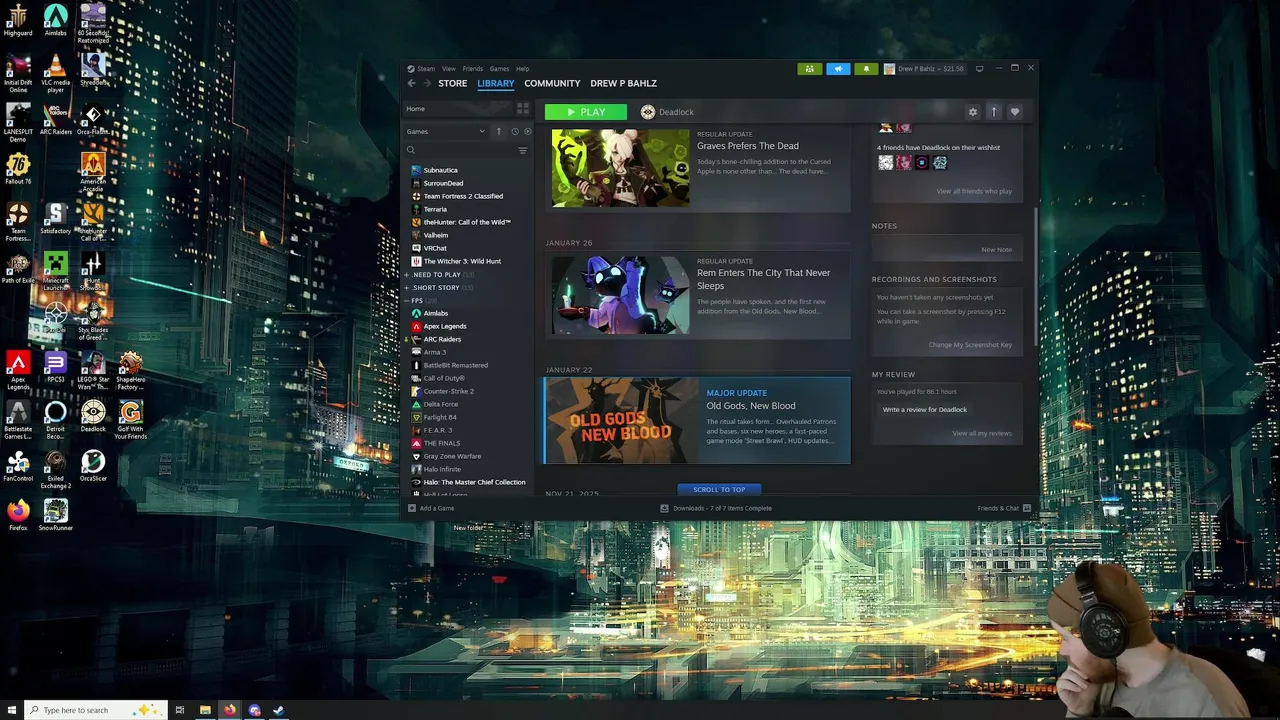Switch to the COMMUNITY tab

coord(552,83)
